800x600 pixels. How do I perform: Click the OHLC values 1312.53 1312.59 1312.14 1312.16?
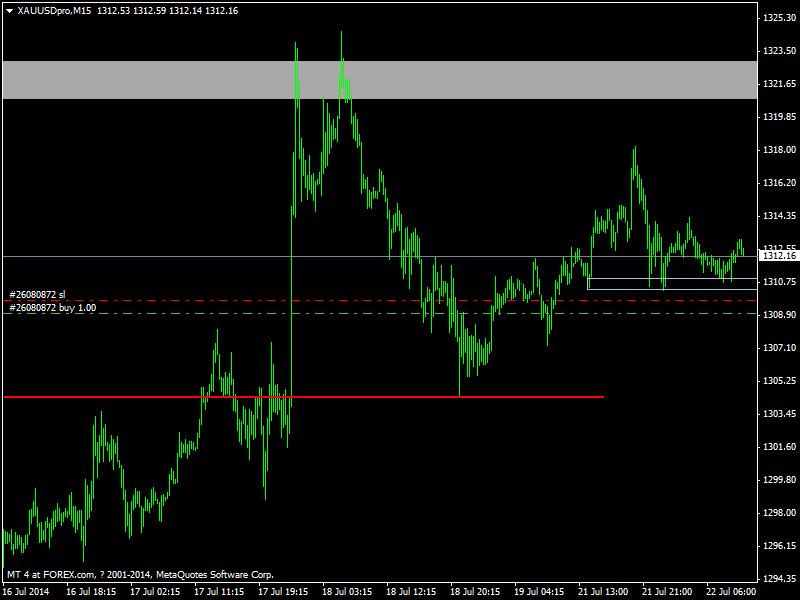[x=167, y=11]
